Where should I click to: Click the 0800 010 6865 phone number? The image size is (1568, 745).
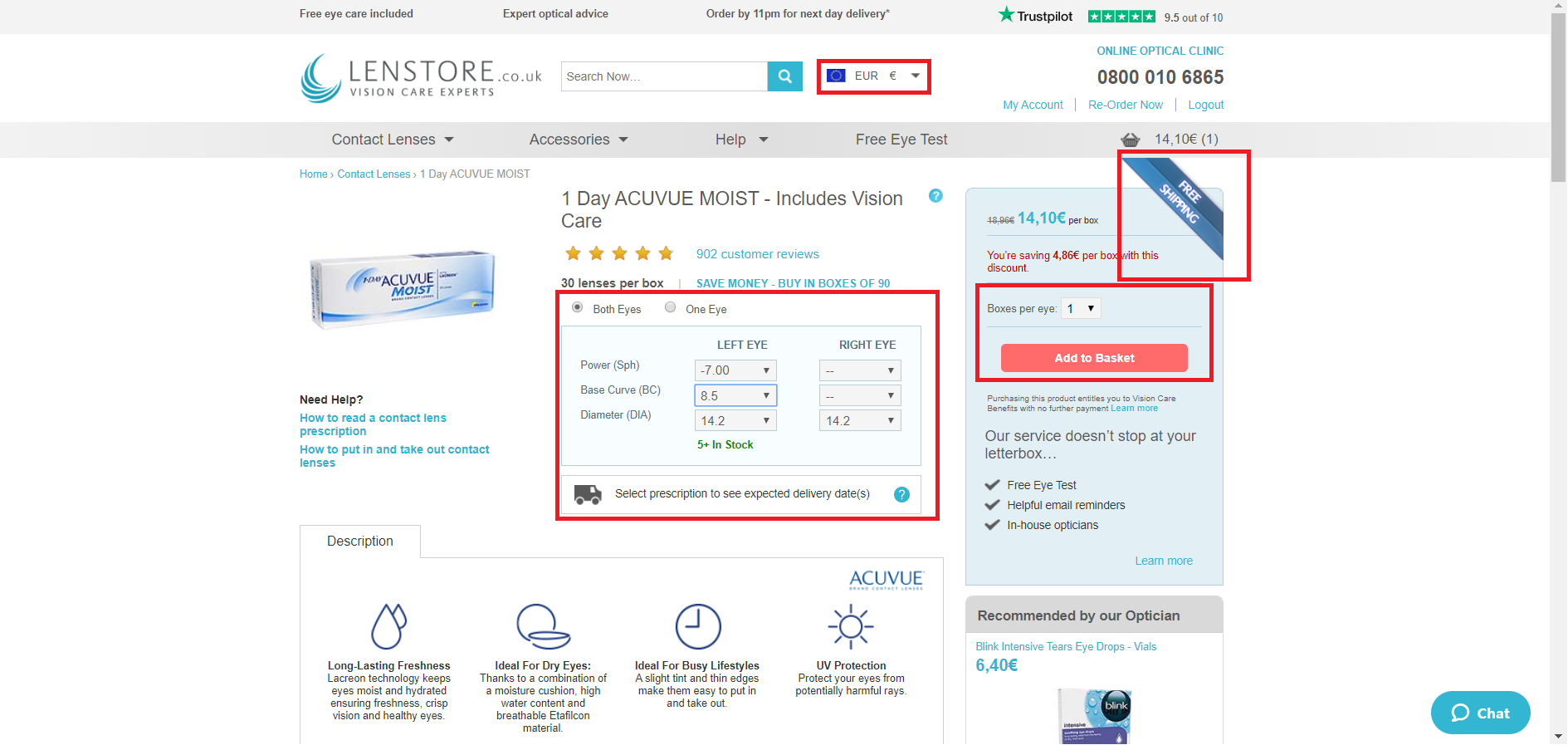pos(1160,77)
